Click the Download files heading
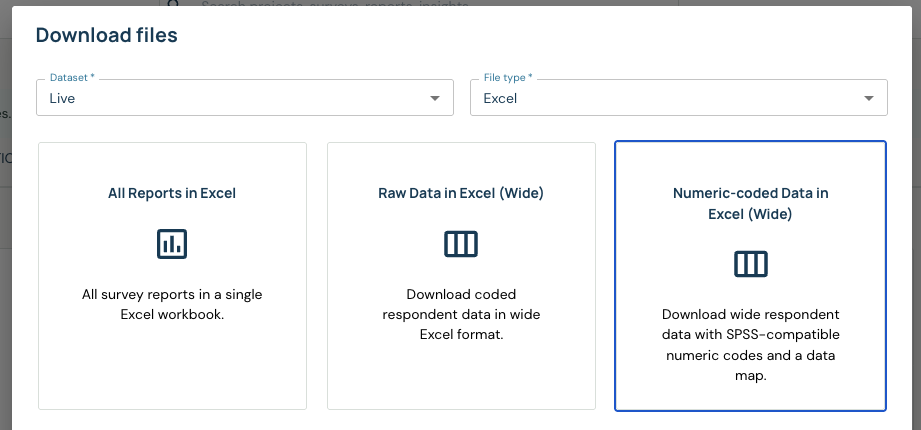 click(106, 35)
